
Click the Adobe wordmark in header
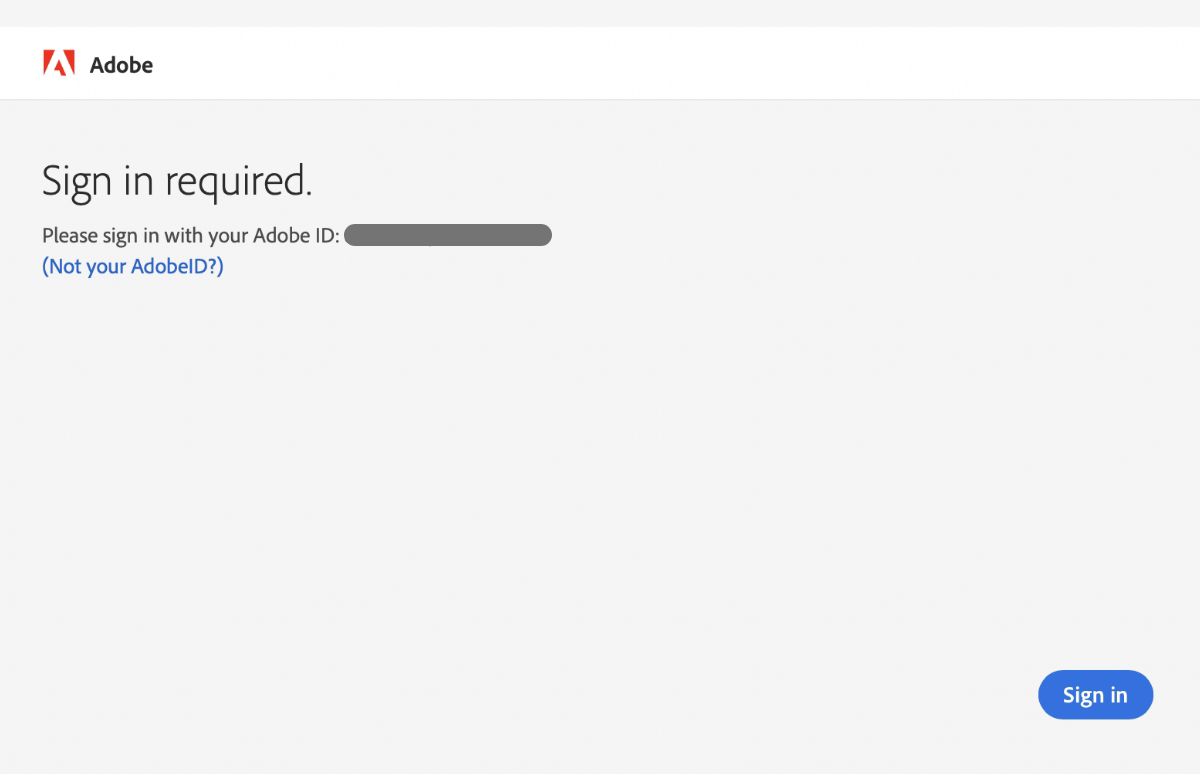pyautogui.click(x=121, y=65)
